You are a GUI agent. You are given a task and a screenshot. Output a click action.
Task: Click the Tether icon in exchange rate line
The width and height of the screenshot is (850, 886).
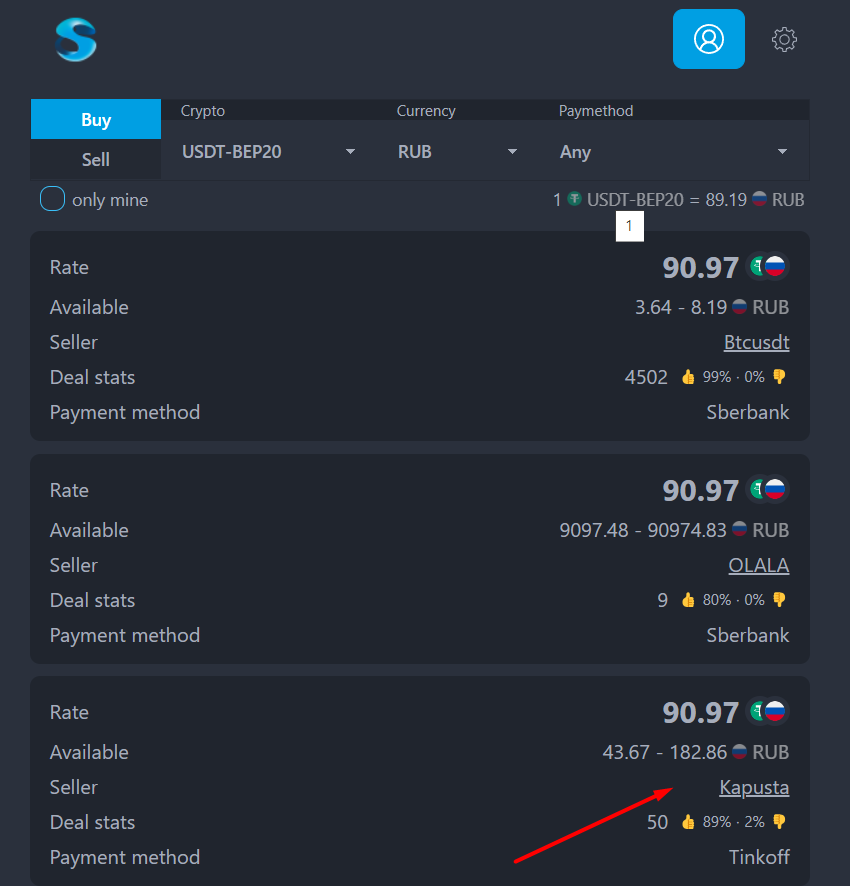click(574, 199)
